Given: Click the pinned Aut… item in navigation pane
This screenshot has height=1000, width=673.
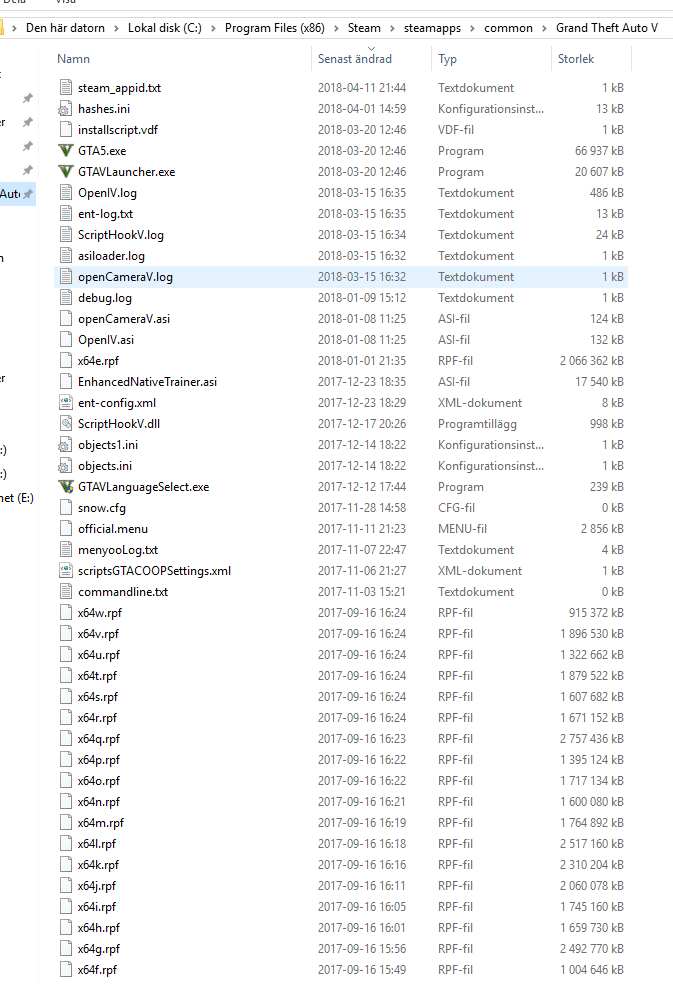Looking at the screenshot, I should click(x=17, y=194).
